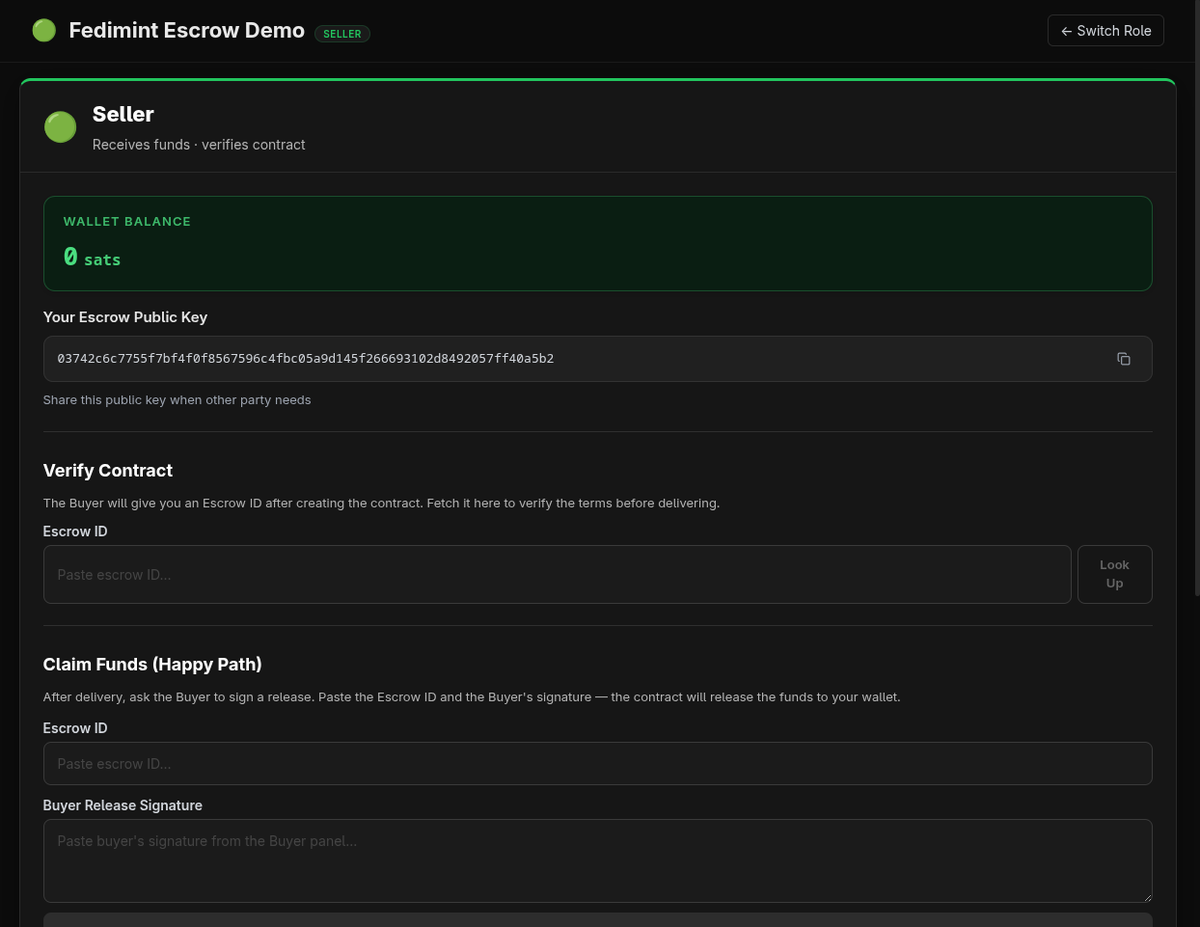Focus the Claim Funds Escrow ID field
Screen dimensions: 1200x927
click(598, 763)
